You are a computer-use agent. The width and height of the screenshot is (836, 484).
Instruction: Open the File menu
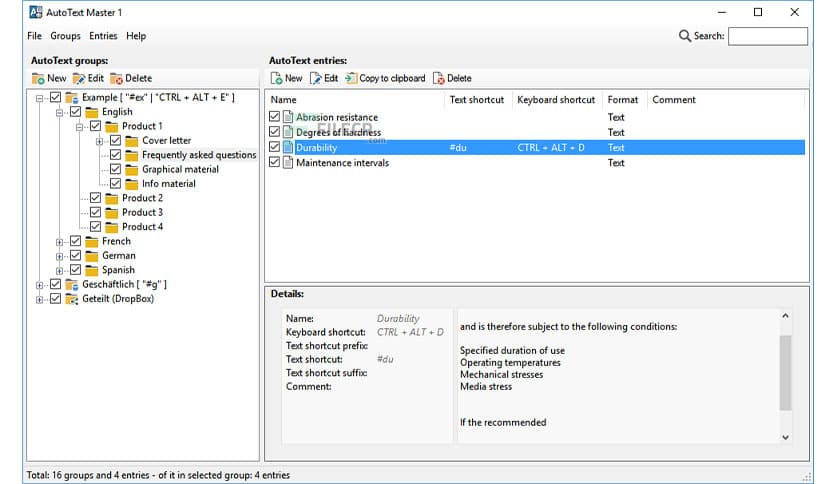pyautogui.click(x=34, y=36)
